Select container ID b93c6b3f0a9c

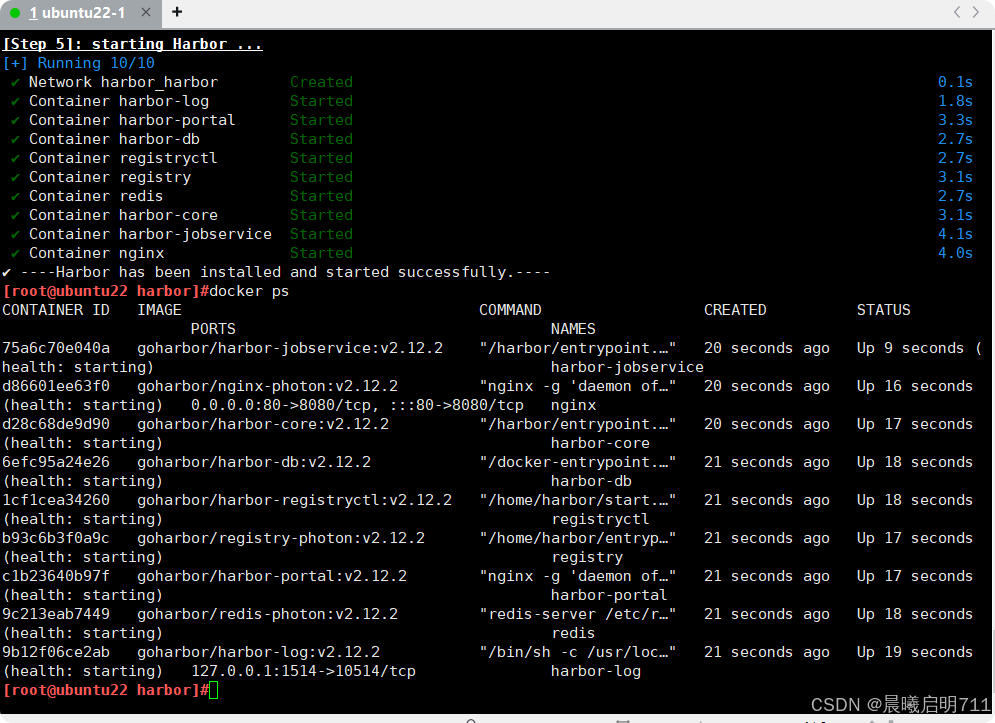point(56,538)
